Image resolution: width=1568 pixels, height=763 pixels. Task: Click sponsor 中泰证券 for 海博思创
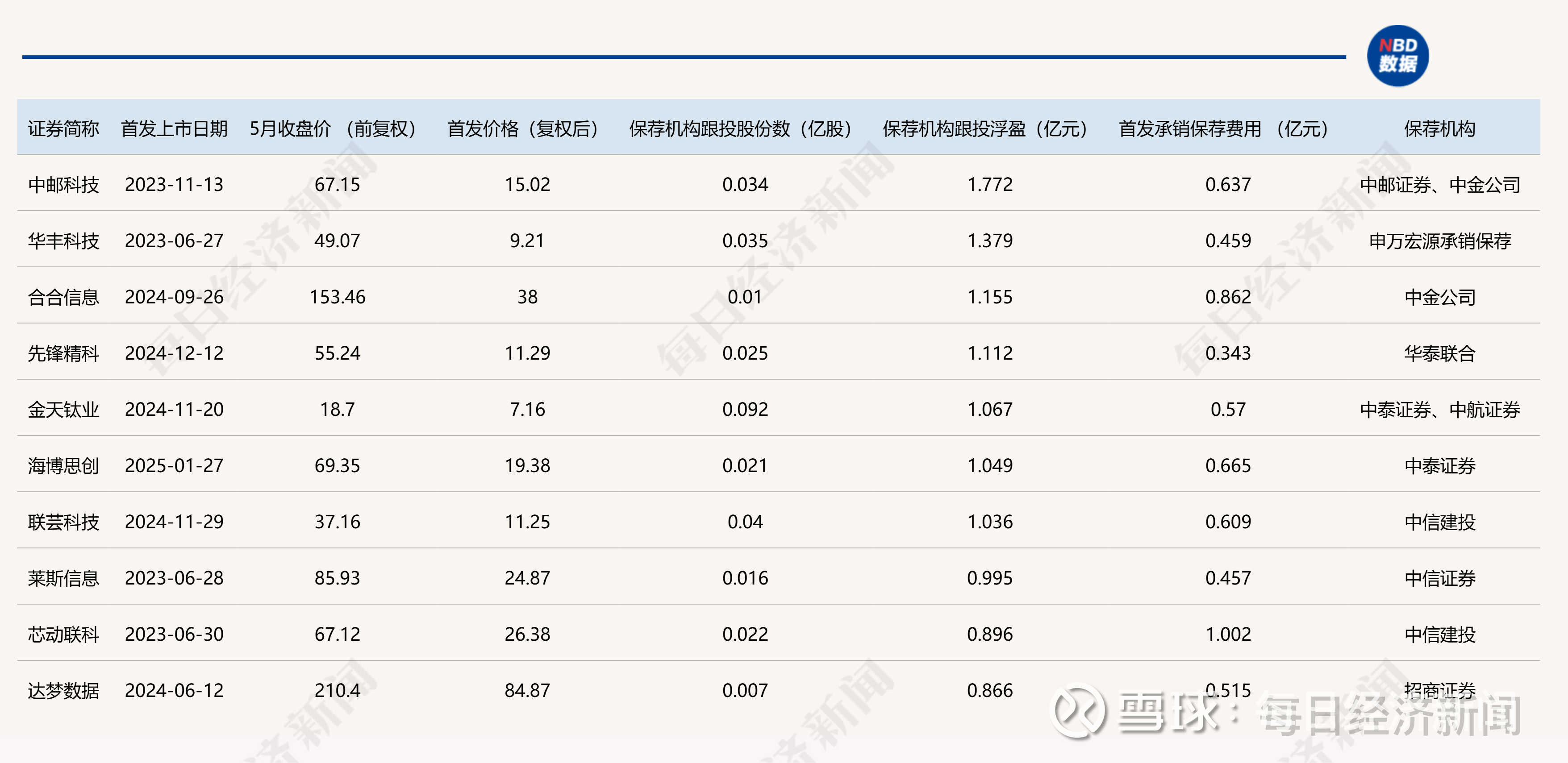click(1440, 465)
